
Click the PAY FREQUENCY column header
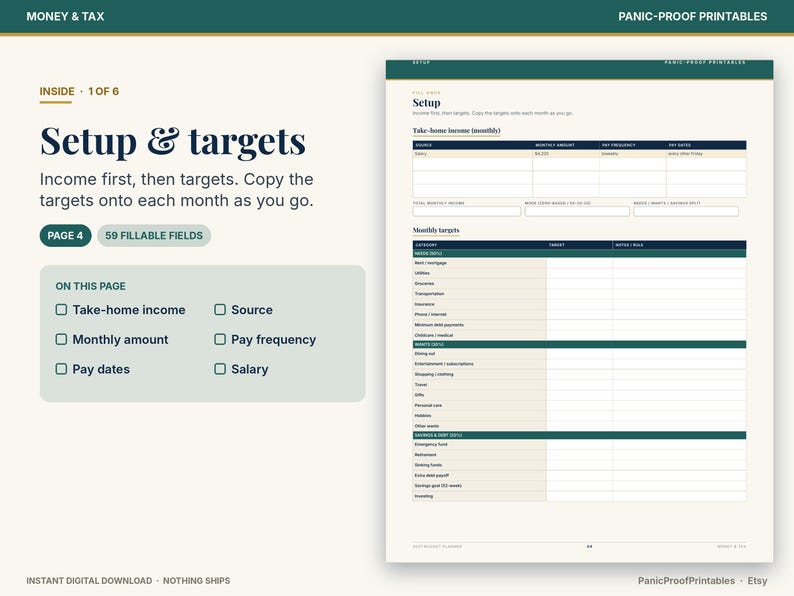[618, 145]
